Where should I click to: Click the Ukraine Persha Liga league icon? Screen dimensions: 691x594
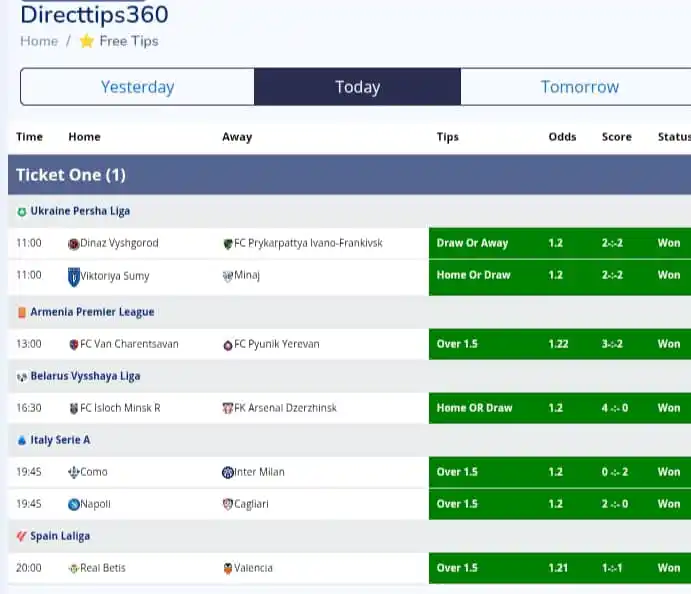[x=22, y=212]
